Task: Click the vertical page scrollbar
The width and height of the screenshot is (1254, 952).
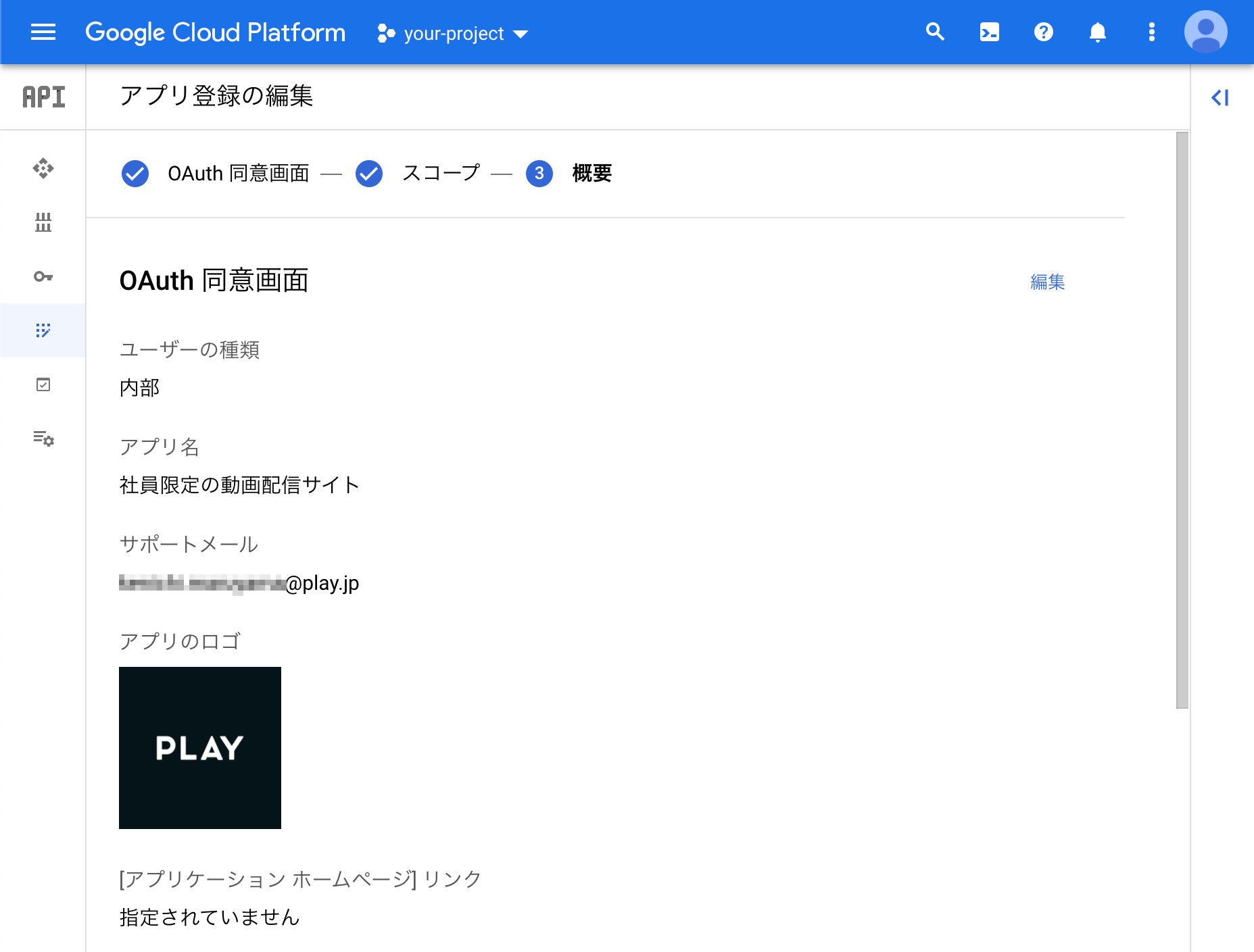Action: pyautogui.click(x=1182, y=420)
